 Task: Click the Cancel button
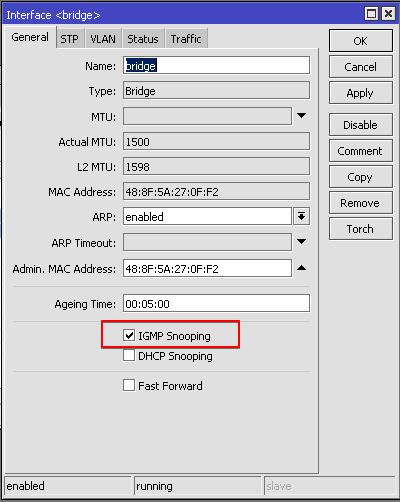[x=361, y=67]
